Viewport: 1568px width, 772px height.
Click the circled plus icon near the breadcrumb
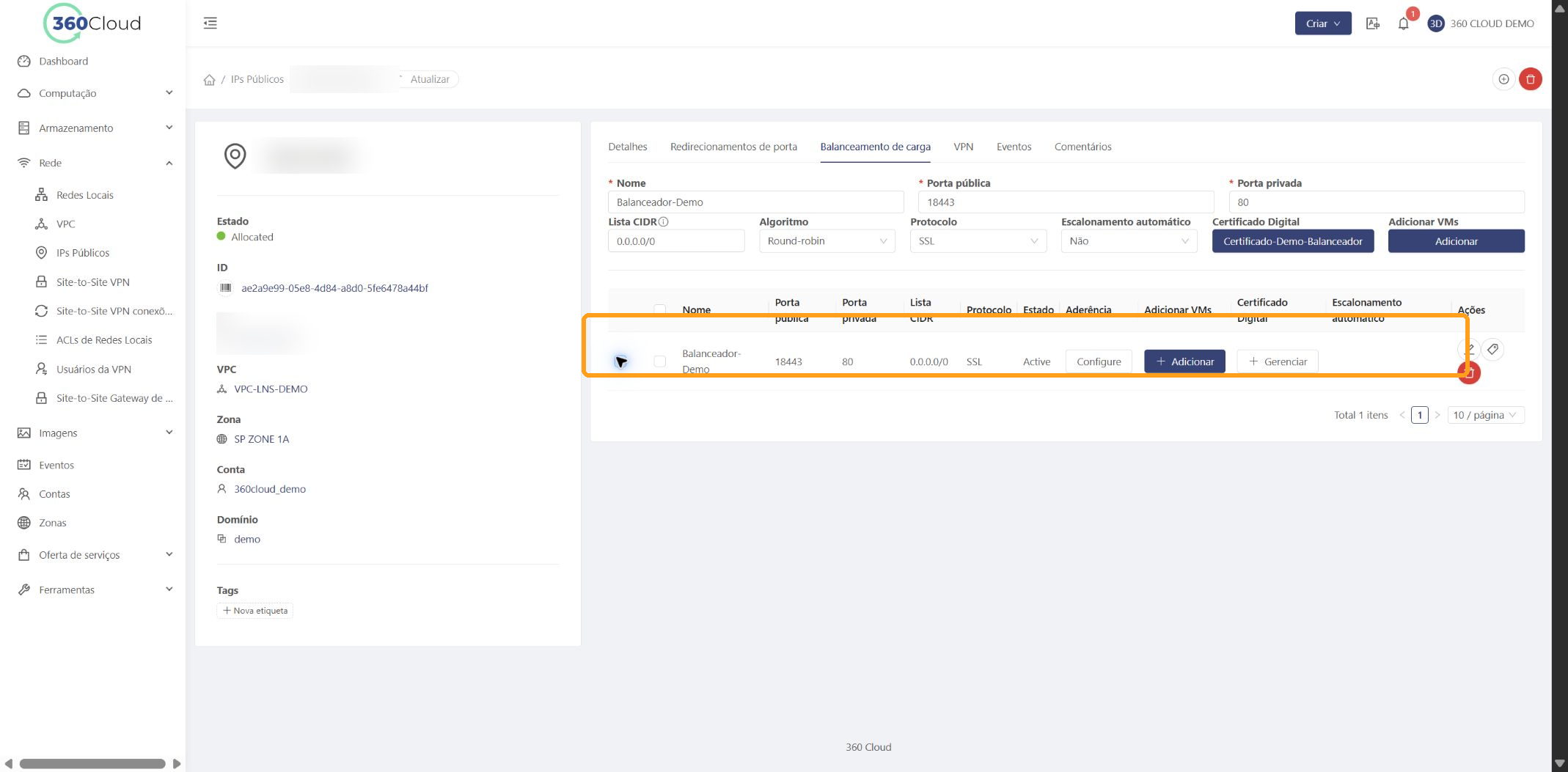click(x=1503, y=79)
